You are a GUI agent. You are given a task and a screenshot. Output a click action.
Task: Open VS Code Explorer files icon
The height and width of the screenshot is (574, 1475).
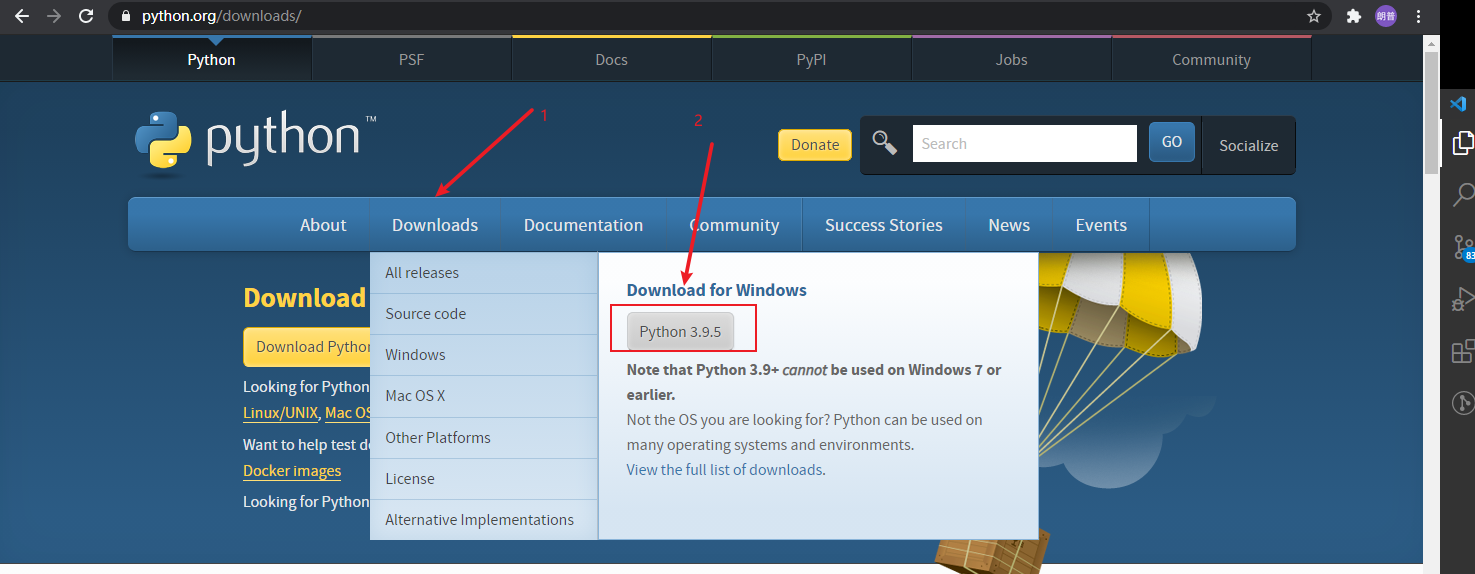pyautogui.click(x=1462, y=143)
